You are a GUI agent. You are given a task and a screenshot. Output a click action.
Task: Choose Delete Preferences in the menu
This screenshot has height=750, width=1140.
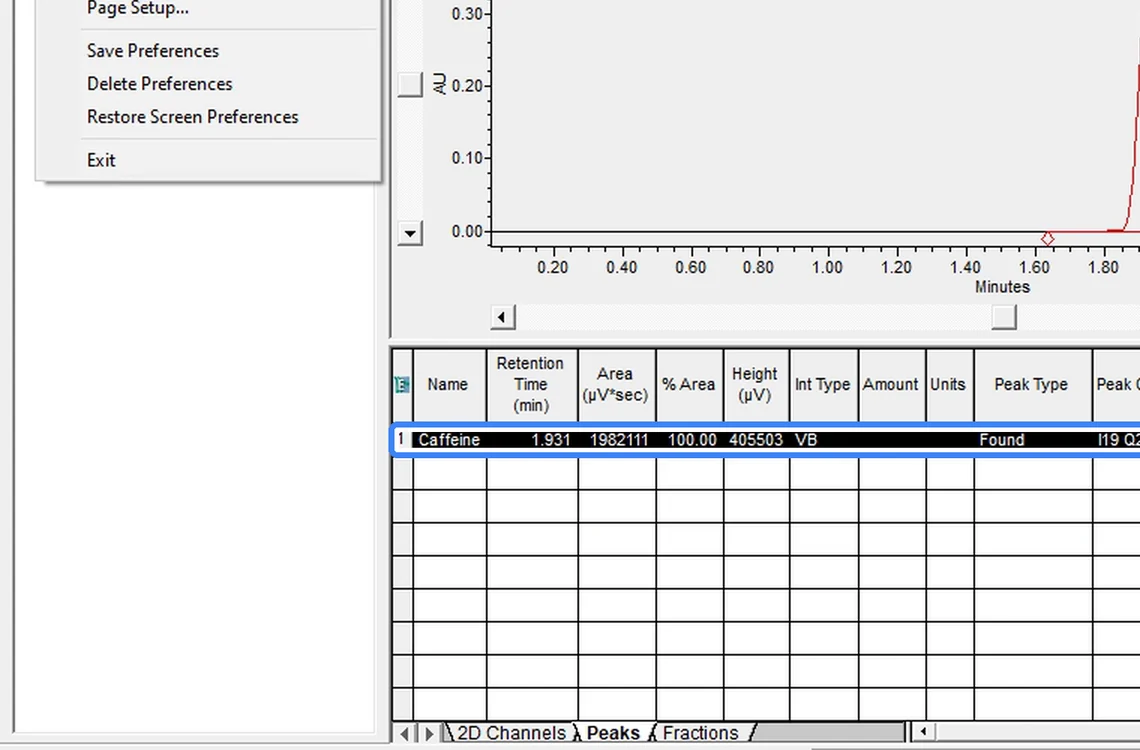[159, 84]
